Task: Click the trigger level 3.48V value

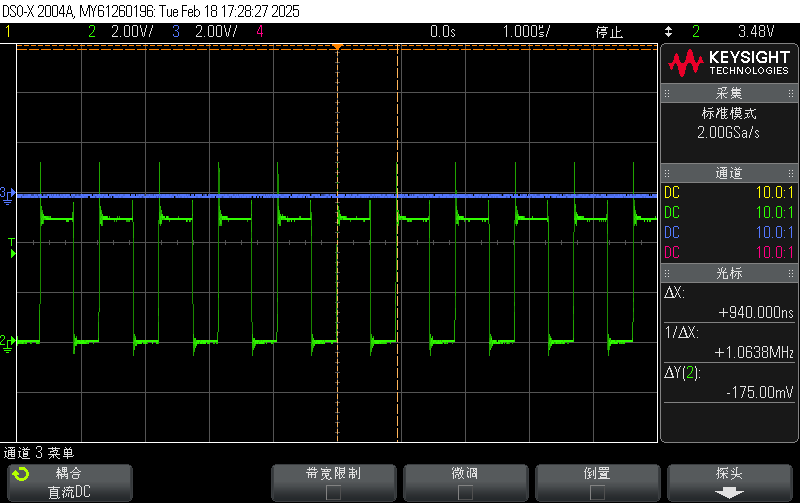Action: tap(756, 32)
